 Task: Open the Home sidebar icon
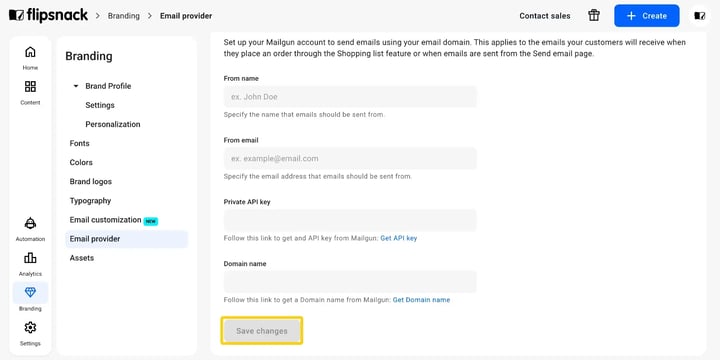point(30,52)
